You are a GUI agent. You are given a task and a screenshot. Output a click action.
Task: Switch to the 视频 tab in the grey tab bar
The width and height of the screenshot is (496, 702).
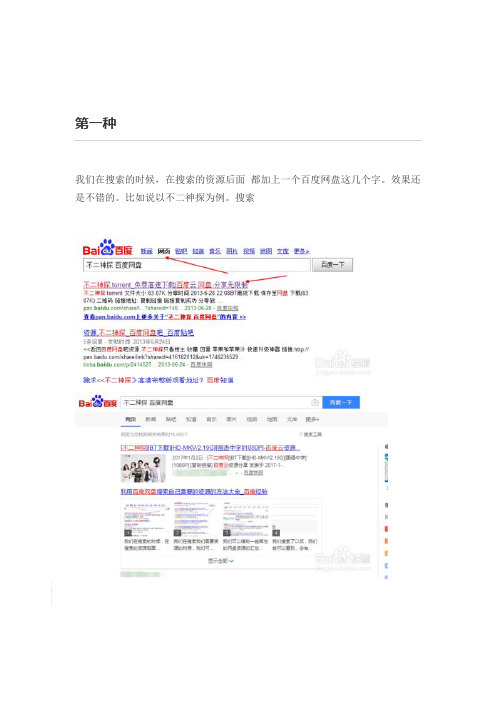[x=252, y=419]
